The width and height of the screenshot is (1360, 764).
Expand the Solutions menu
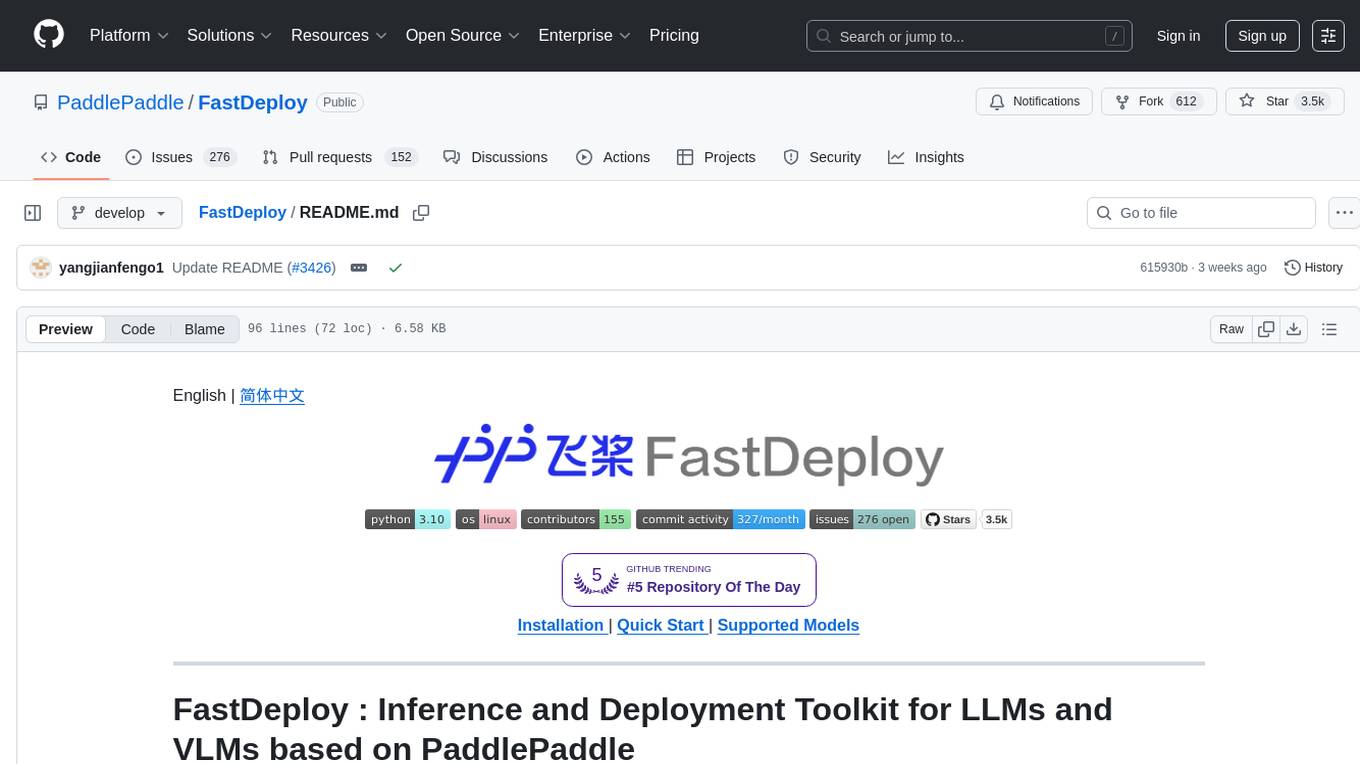[x=230, y=35]
